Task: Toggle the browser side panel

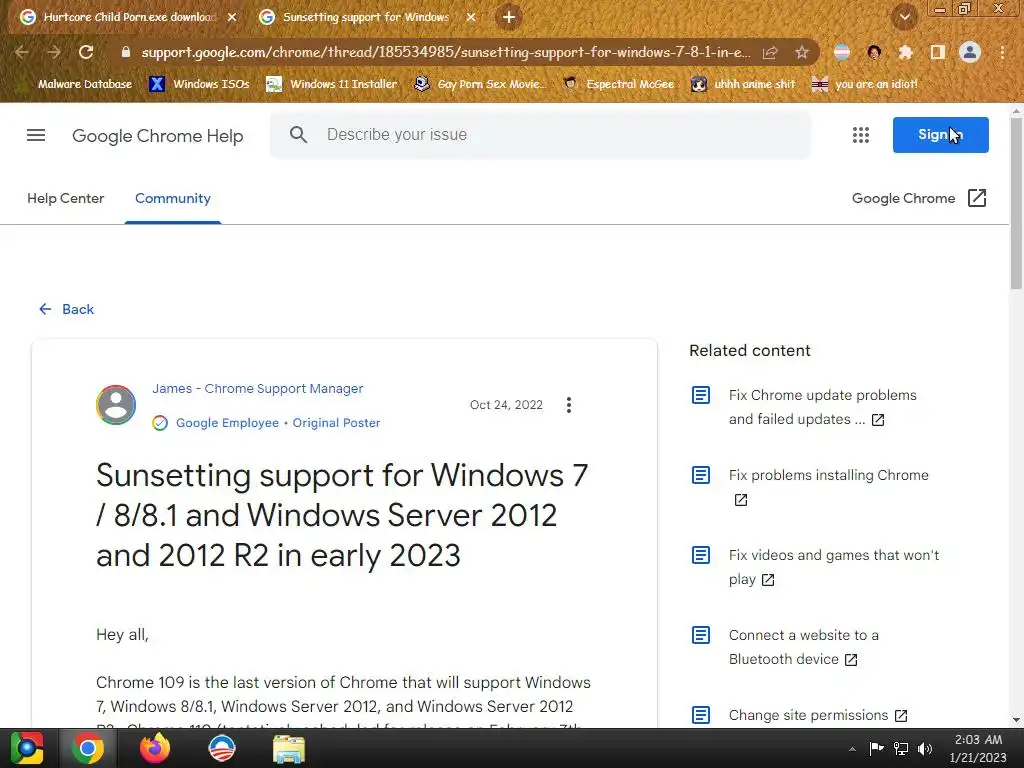Action: pos(937,52)
